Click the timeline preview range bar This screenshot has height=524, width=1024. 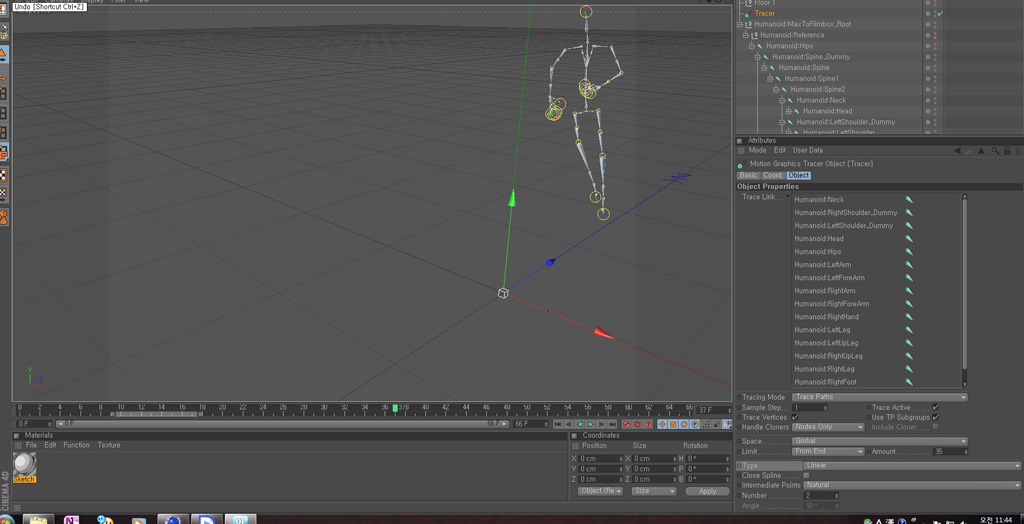click(x=282, y=424)
